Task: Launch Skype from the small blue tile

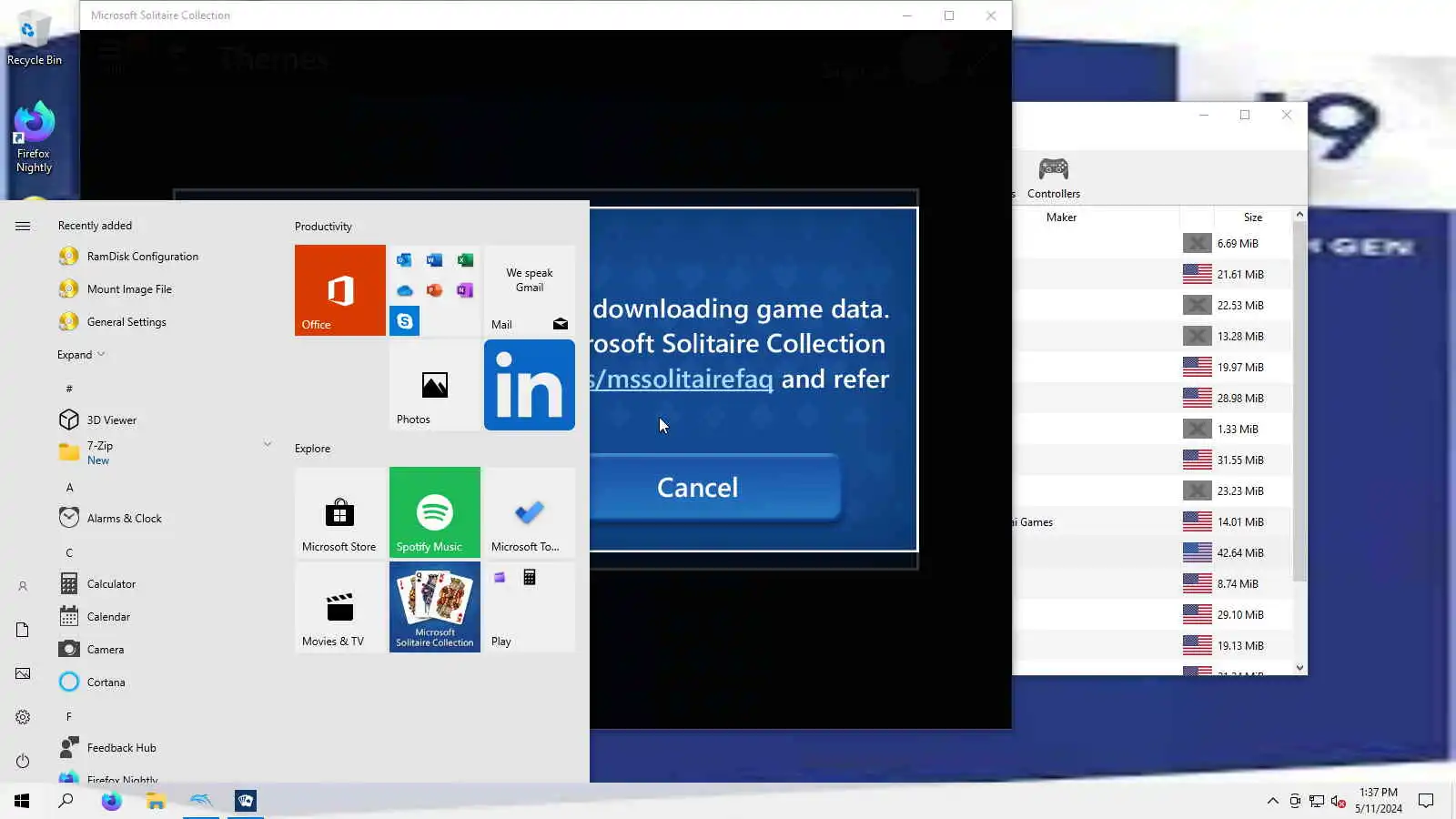Action: point(404,321)
